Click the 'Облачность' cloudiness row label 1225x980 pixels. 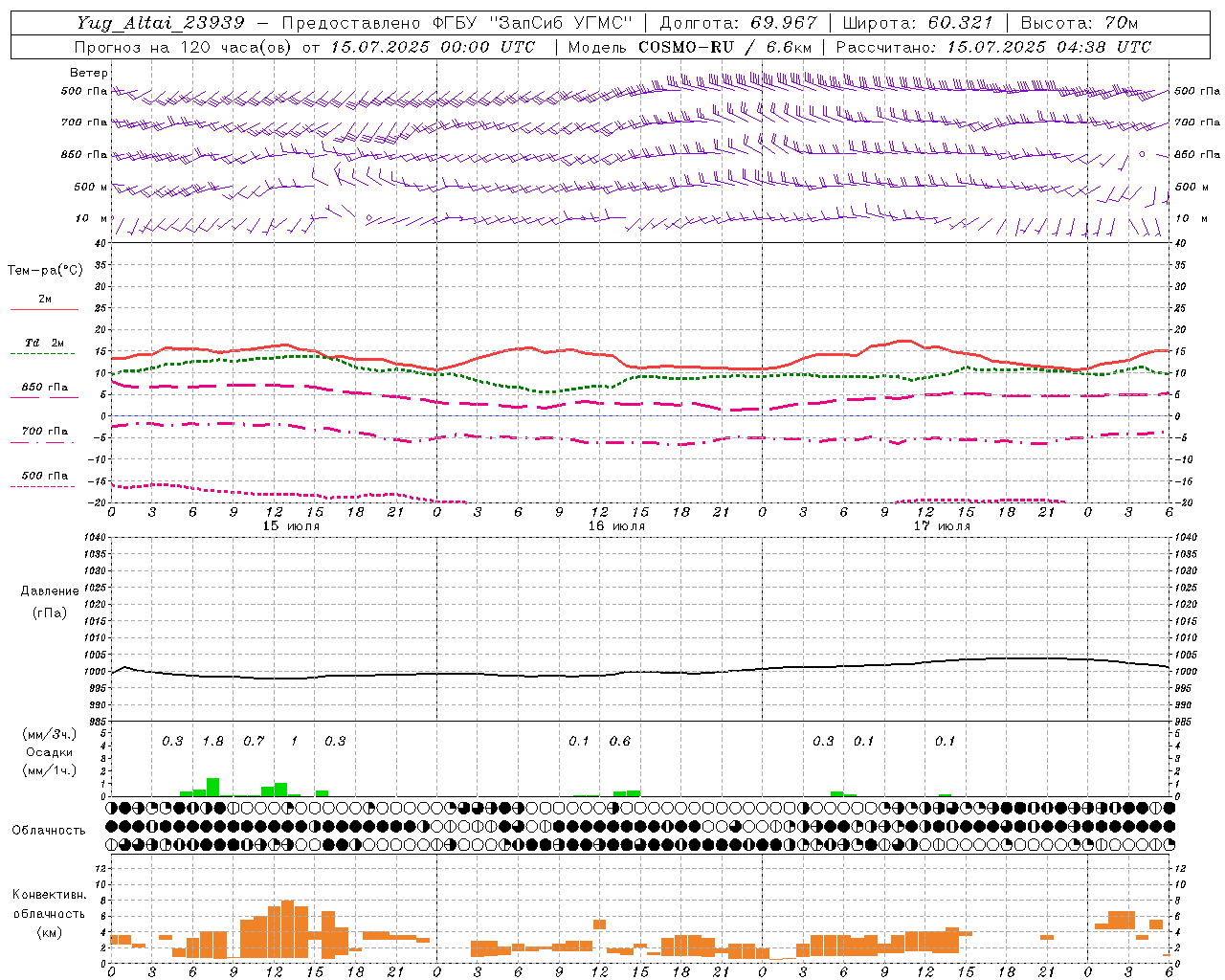pos(49,831)
